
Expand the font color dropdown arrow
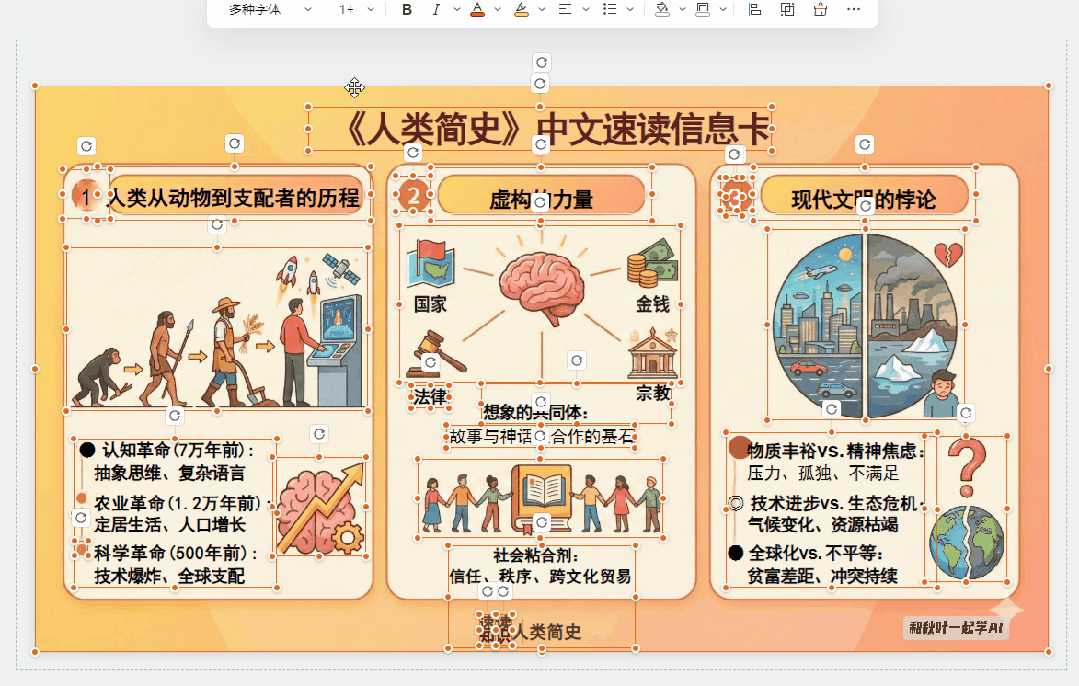coord(496,9)
